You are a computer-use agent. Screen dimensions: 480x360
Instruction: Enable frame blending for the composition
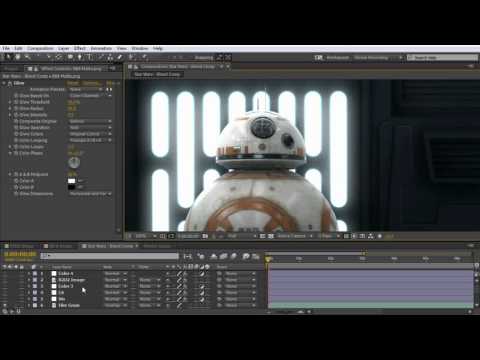223,256
